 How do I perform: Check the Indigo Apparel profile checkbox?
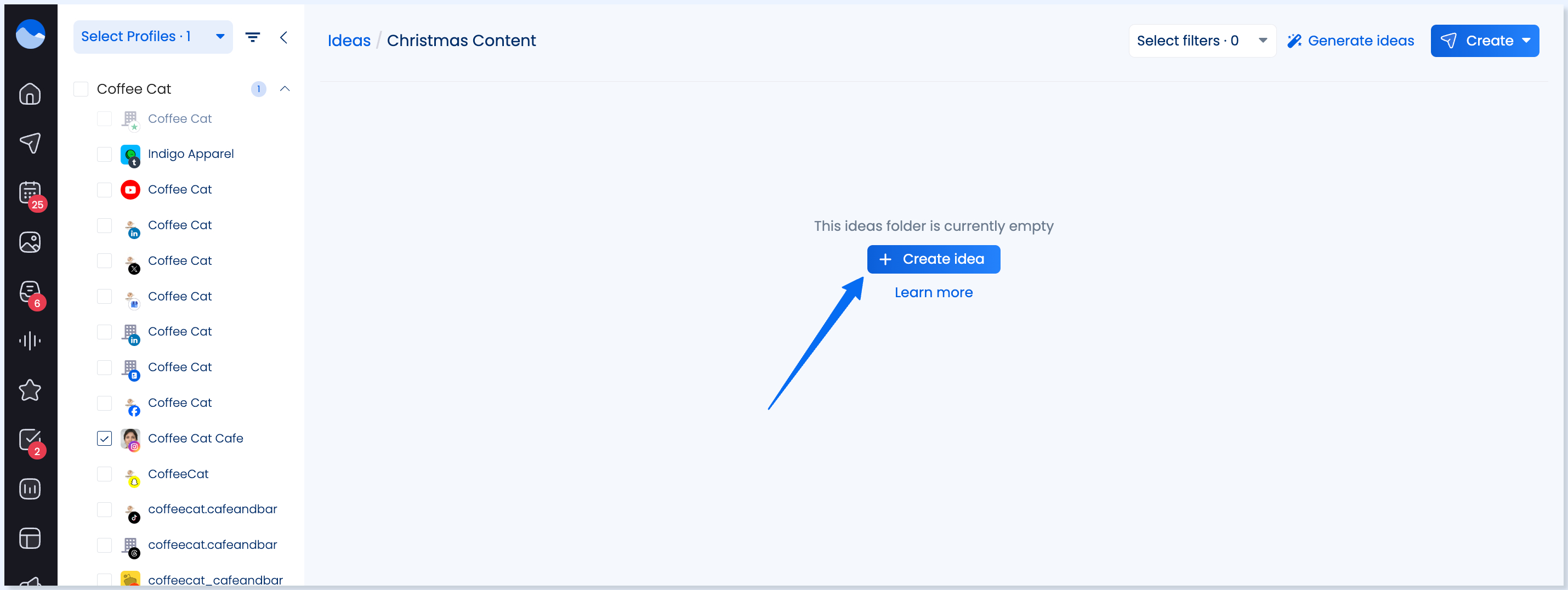104,154
